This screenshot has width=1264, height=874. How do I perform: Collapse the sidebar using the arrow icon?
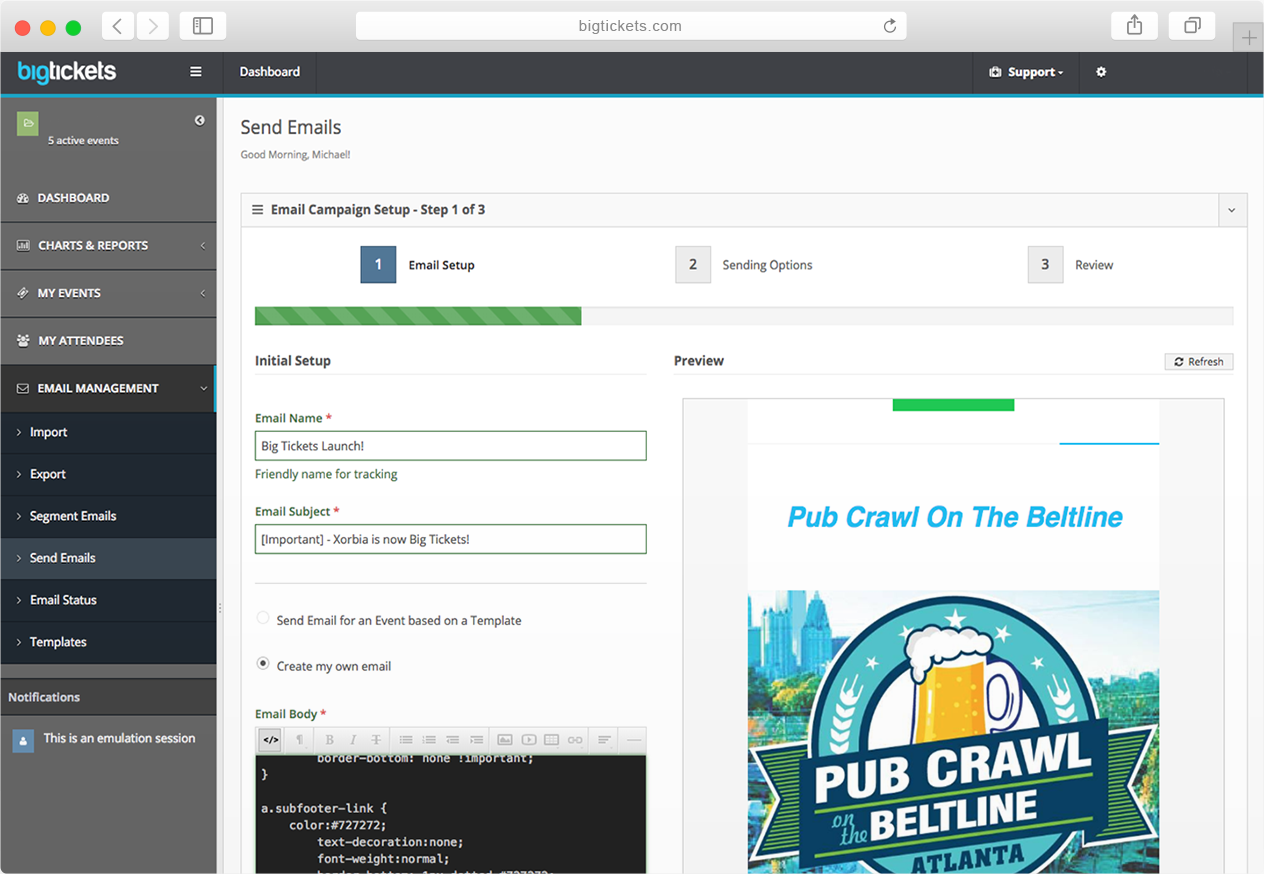click(199, 120)
